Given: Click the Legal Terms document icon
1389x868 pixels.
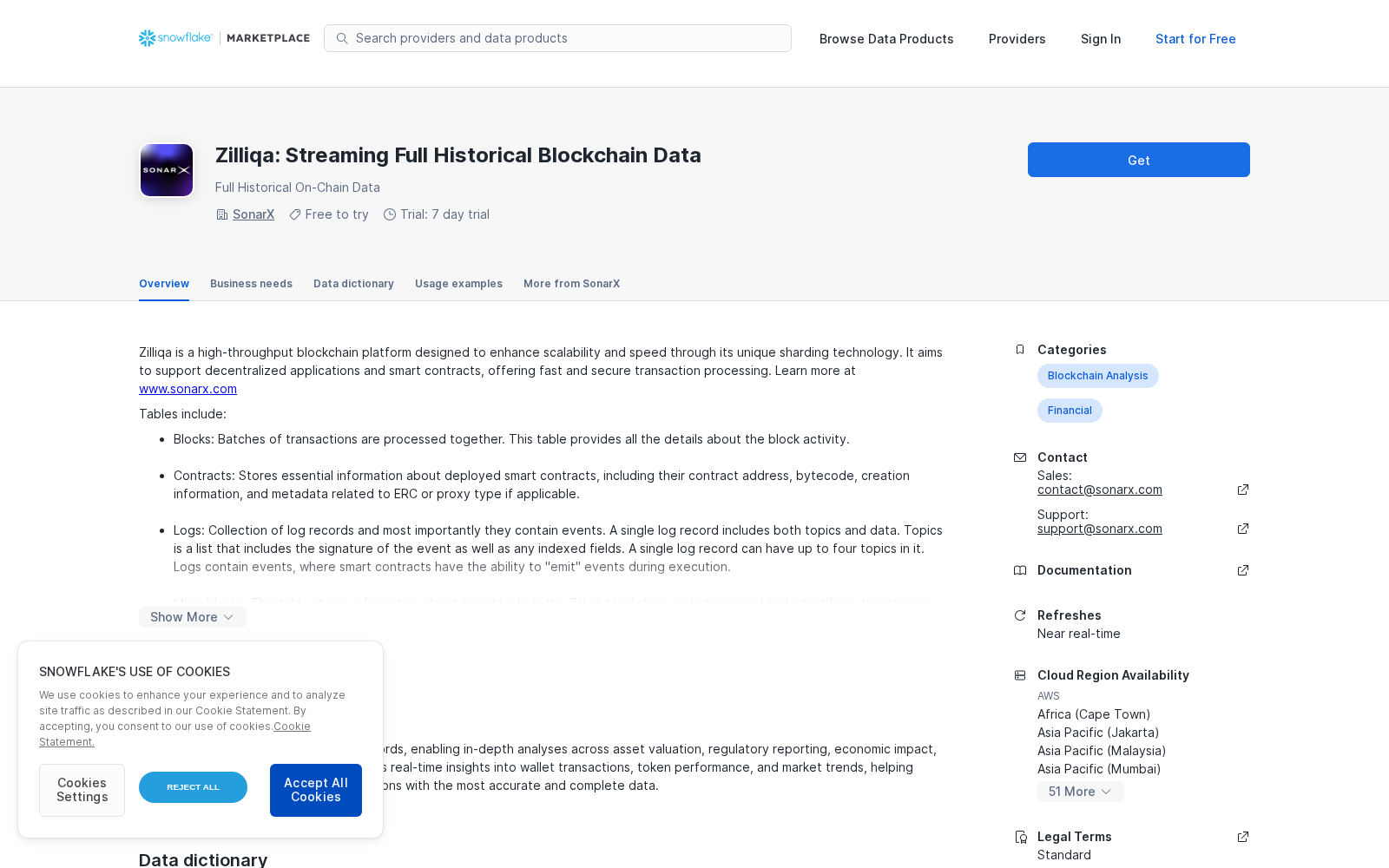Looking at the screenshot, I should (x=1021, y=837).
